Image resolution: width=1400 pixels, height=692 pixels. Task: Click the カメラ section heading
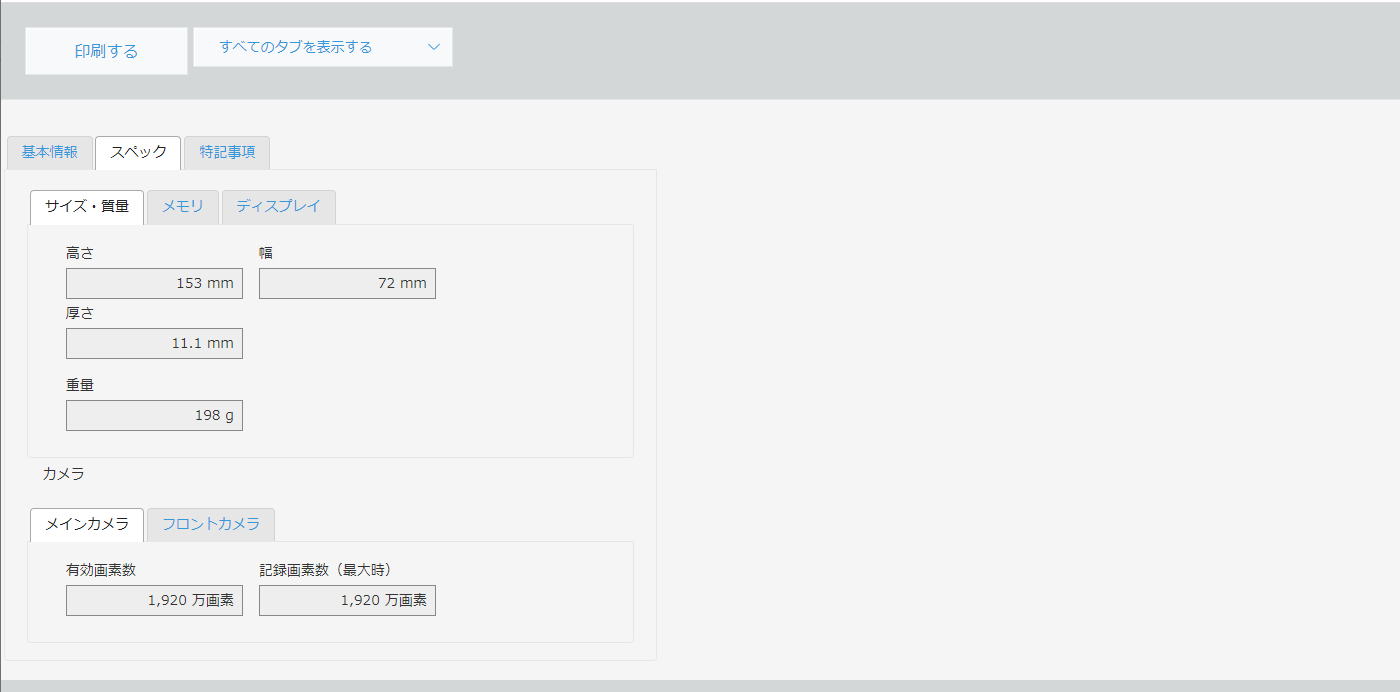coord(63,474)
